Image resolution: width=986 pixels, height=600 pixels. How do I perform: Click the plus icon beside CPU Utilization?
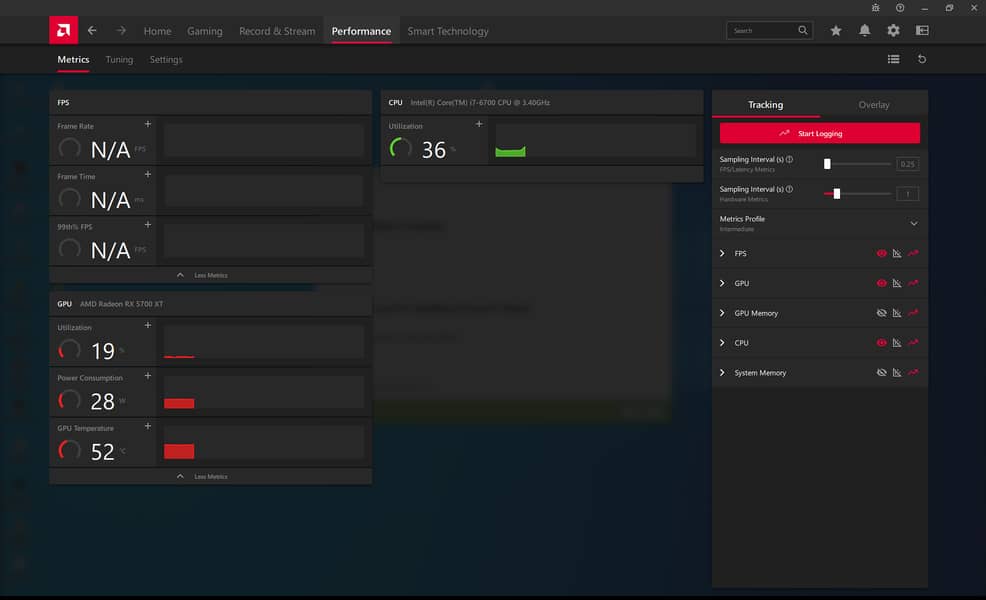coord(479,124)
